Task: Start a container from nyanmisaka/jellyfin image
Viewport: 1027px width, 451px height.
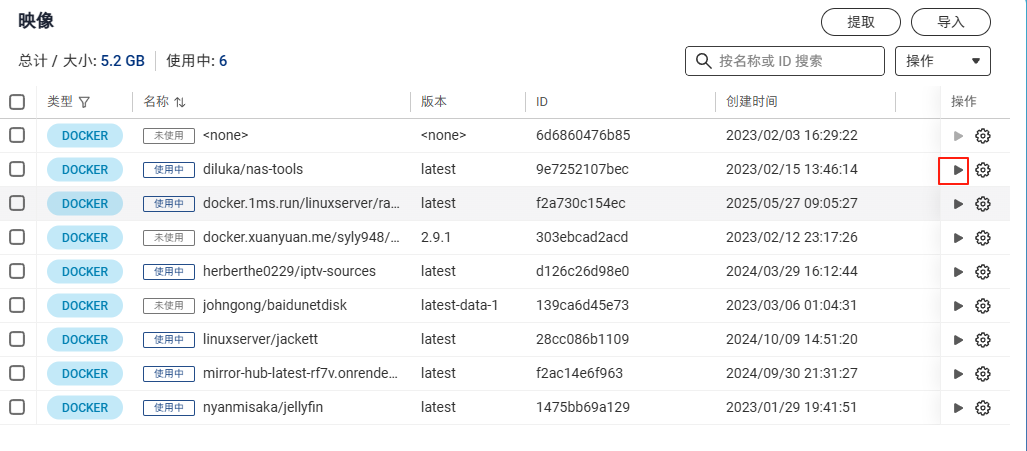Action: coord(958,408)
